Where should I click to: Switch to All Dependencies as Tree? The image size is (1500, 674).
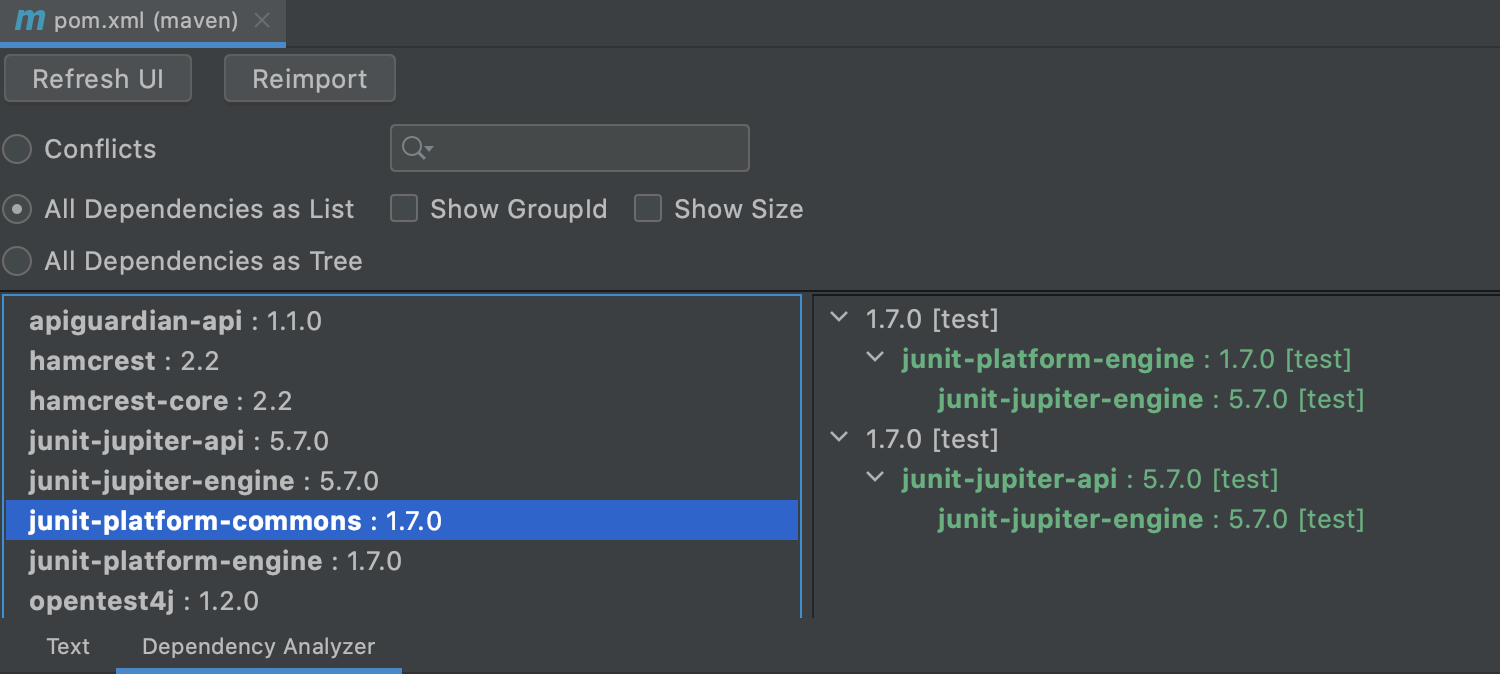tap(17, 261)
